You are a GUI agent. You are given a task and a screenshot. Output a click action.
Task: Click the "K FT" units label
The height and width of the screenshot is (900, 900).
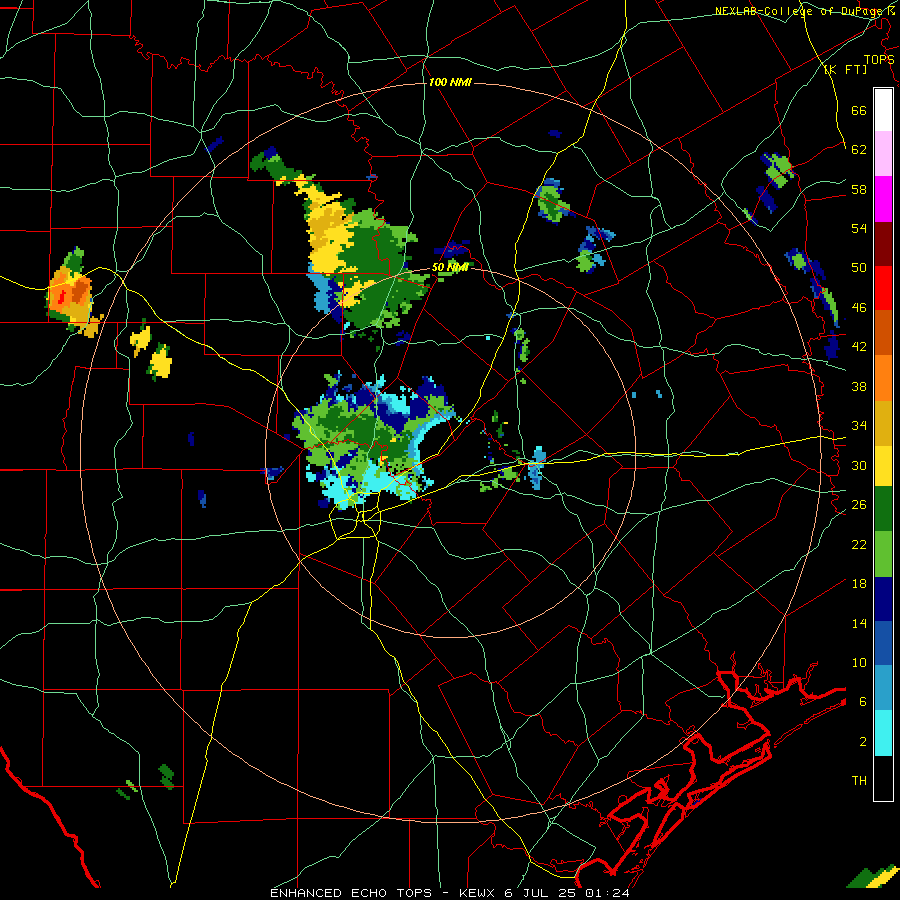pyautogui.click(x=845, y=70)
